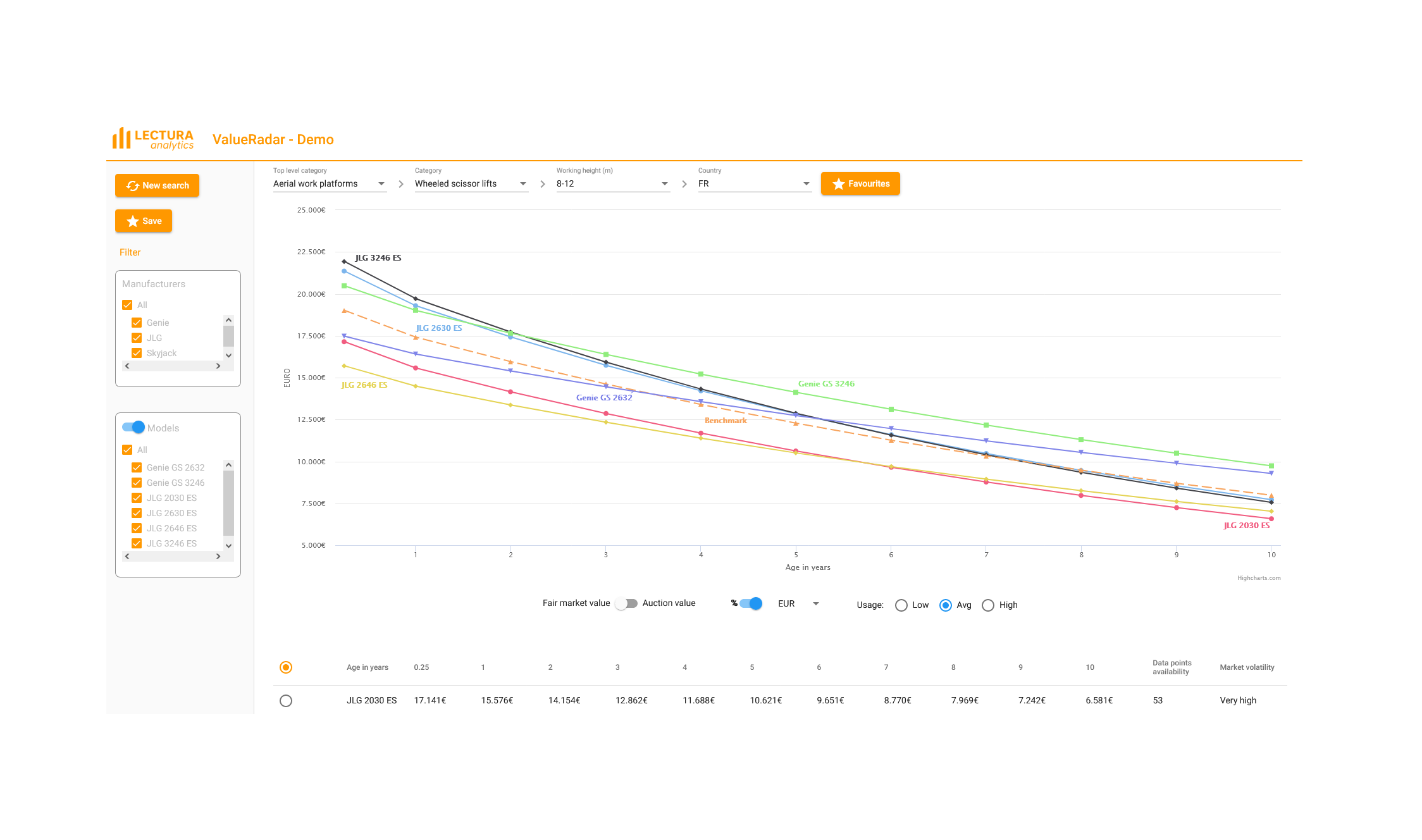Uncheck the JLG 2030 ES model checkbox

[x=137, y=498]
